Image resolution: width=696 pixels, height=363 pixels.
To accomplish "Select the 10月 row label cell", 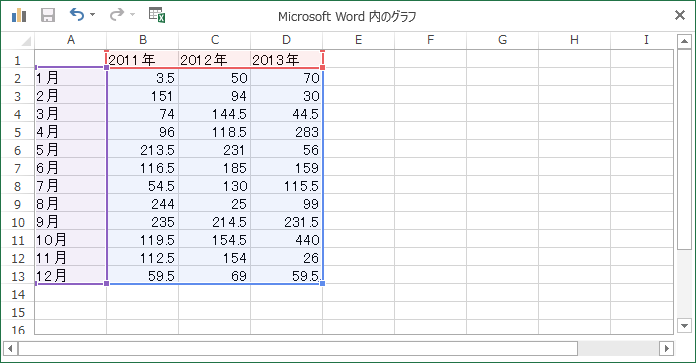I will click(70, 240).
